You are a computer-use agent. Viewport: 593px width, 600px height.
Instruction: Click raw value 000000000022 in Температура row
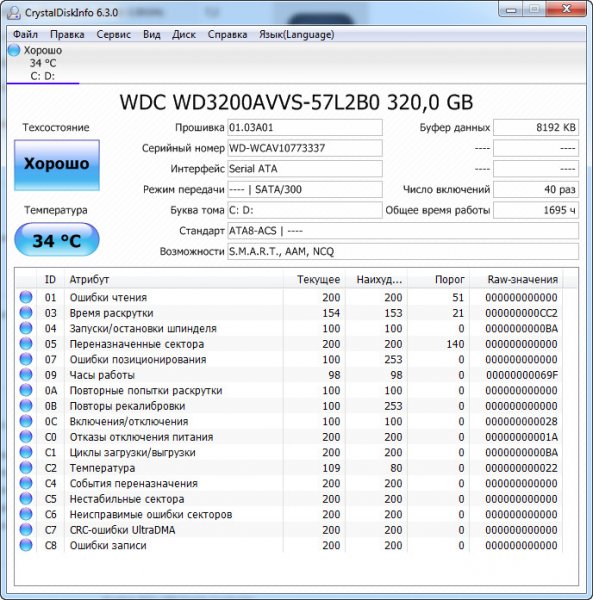pos(521,468)
